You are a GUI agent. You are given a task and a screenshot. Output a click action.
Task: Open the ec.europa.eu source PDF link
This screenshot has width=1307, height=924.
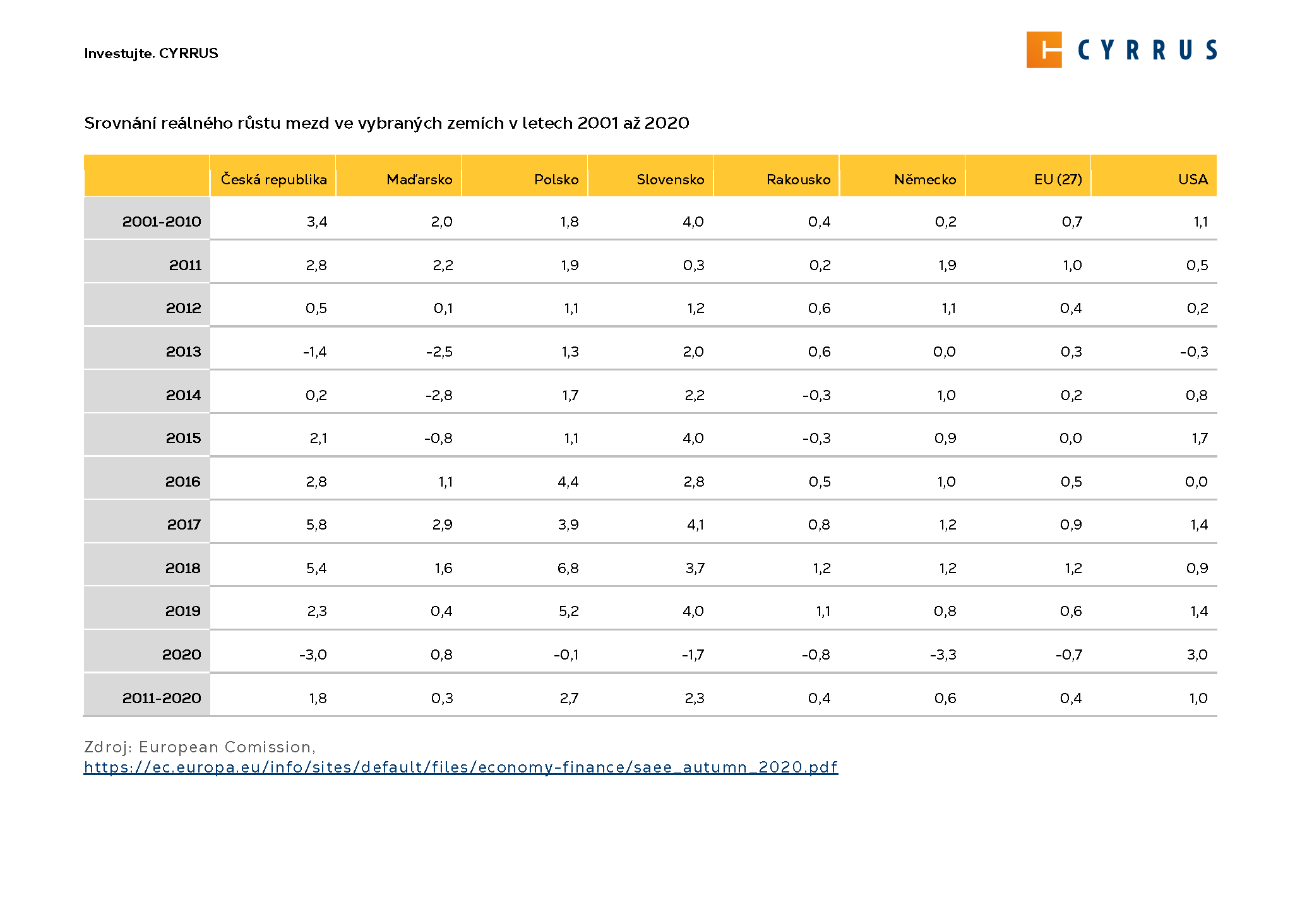point(461,767)
